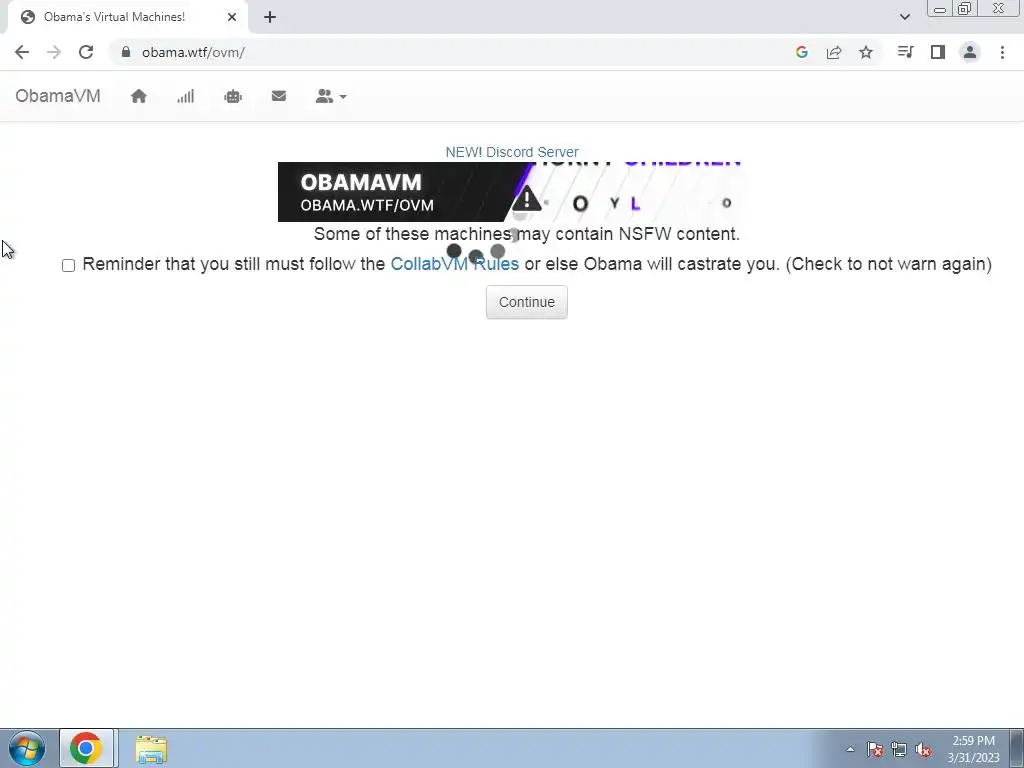The image size is (1024, 768).
Task: Open the Chrome three-dot menu
Action: [x=1002, y=52]
